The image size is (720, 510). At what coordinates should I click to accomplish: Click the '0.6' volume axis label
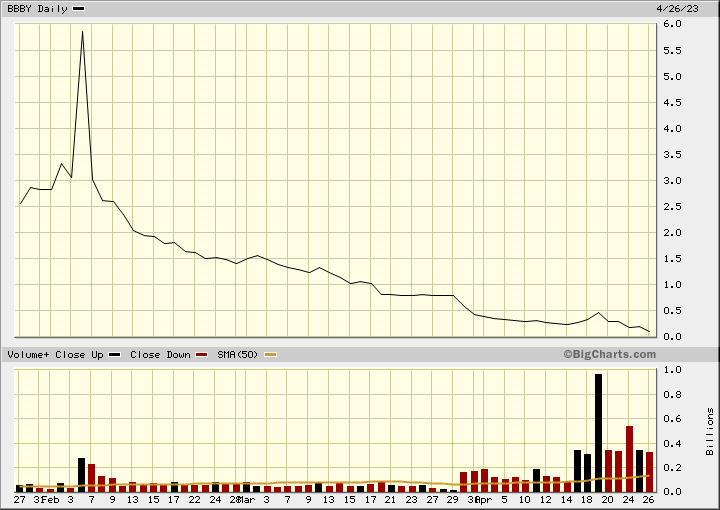pos(672,419)
